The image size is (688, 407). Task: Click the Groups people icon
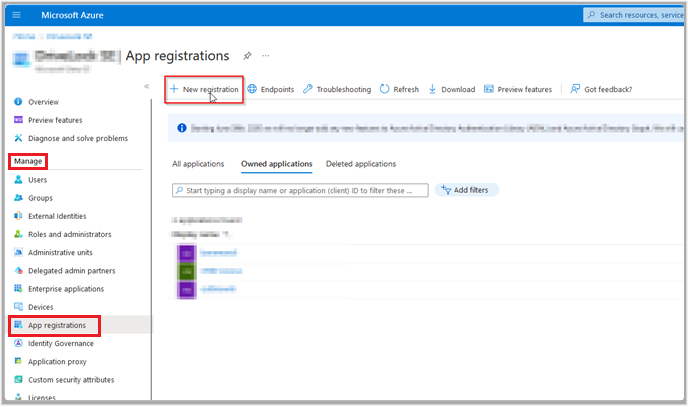18,198
